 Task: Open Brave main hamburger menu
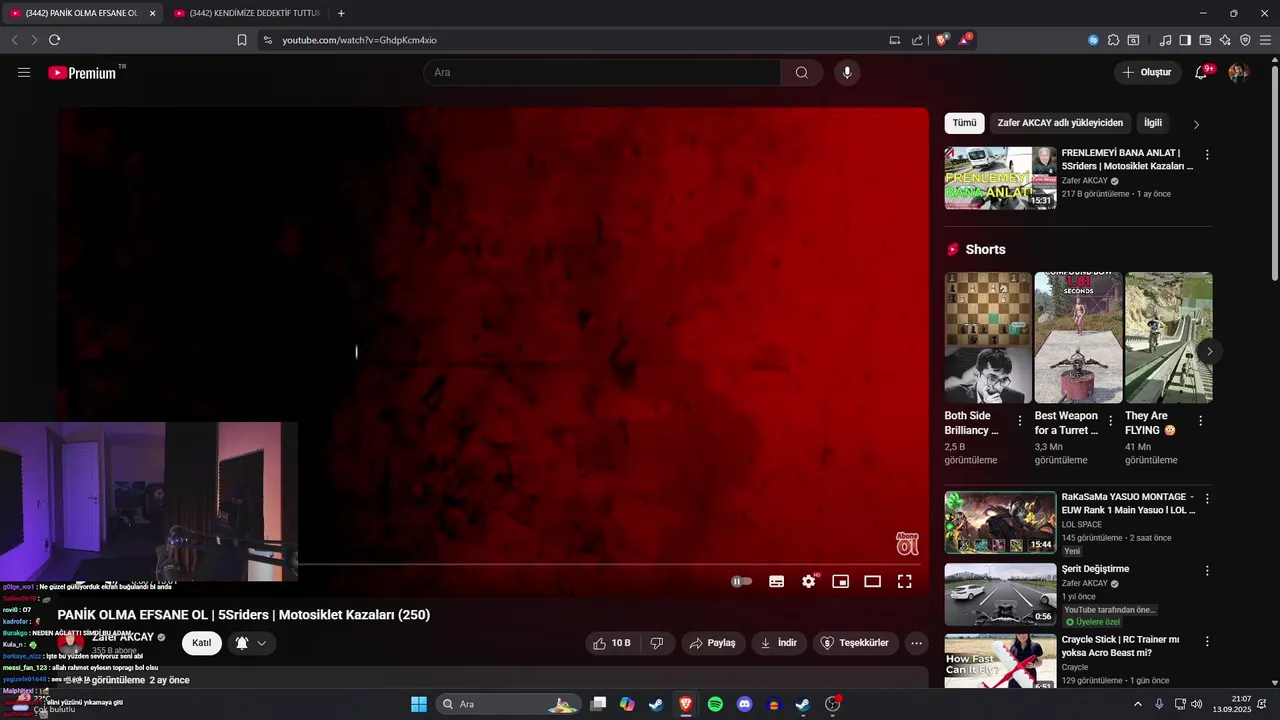coord(1265,40)
